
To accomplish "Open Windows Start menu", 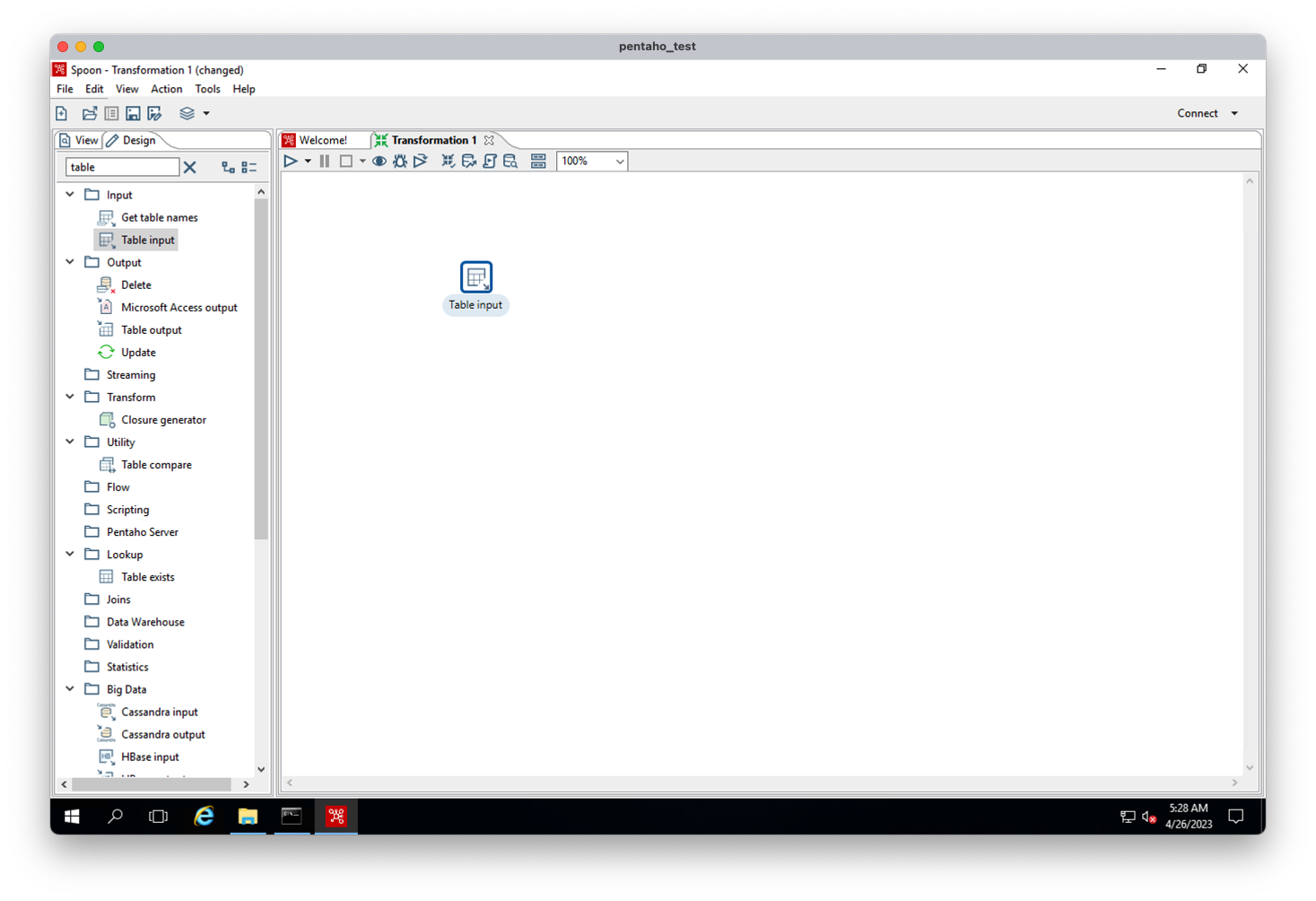I will [x=73, y=816].
